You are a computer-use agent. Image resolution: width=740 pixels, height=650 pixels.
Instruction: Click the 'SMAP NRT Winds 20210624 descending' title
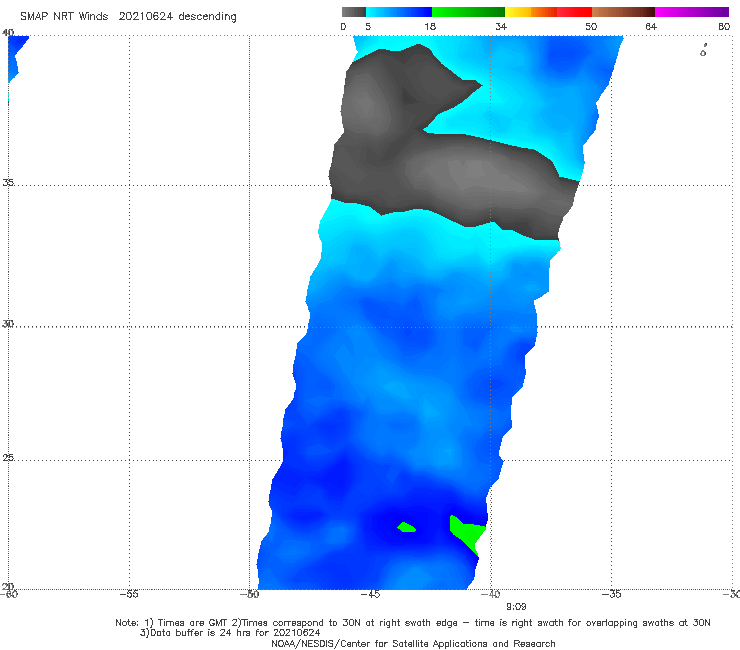tap(128, 17)
